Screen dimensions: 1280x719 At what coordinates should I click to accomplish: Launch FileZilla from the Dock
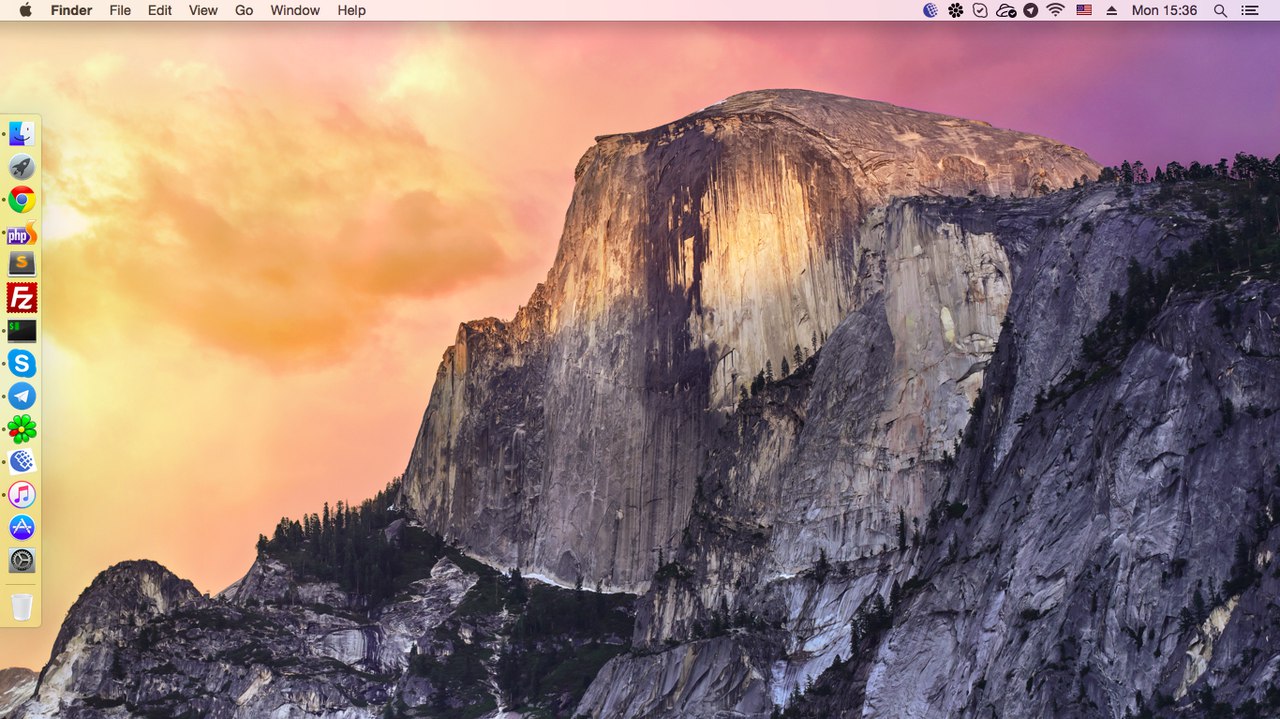tap(22, 298)
